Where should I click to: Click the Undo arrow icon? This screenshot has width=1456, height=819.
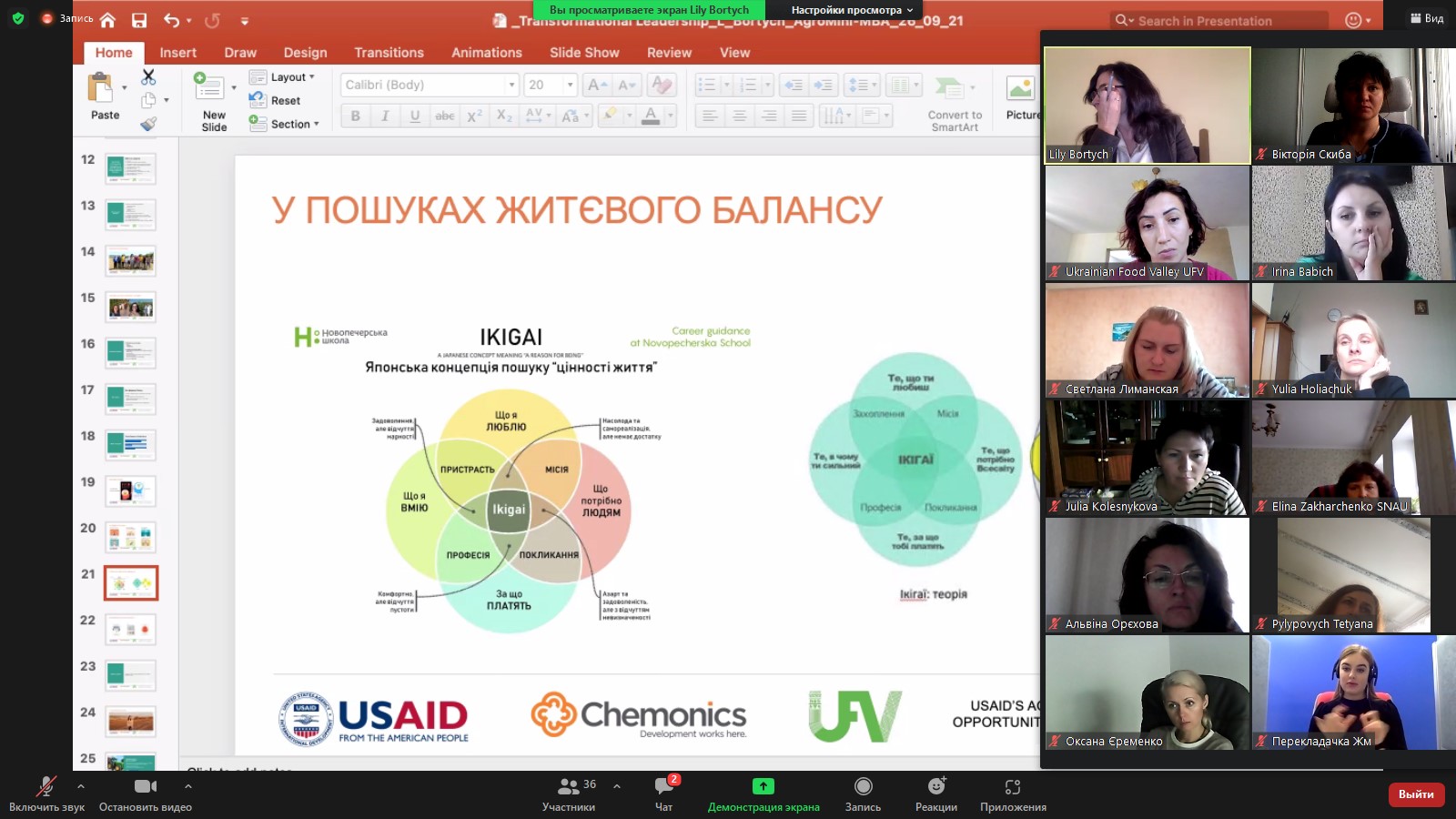point(171,20)
